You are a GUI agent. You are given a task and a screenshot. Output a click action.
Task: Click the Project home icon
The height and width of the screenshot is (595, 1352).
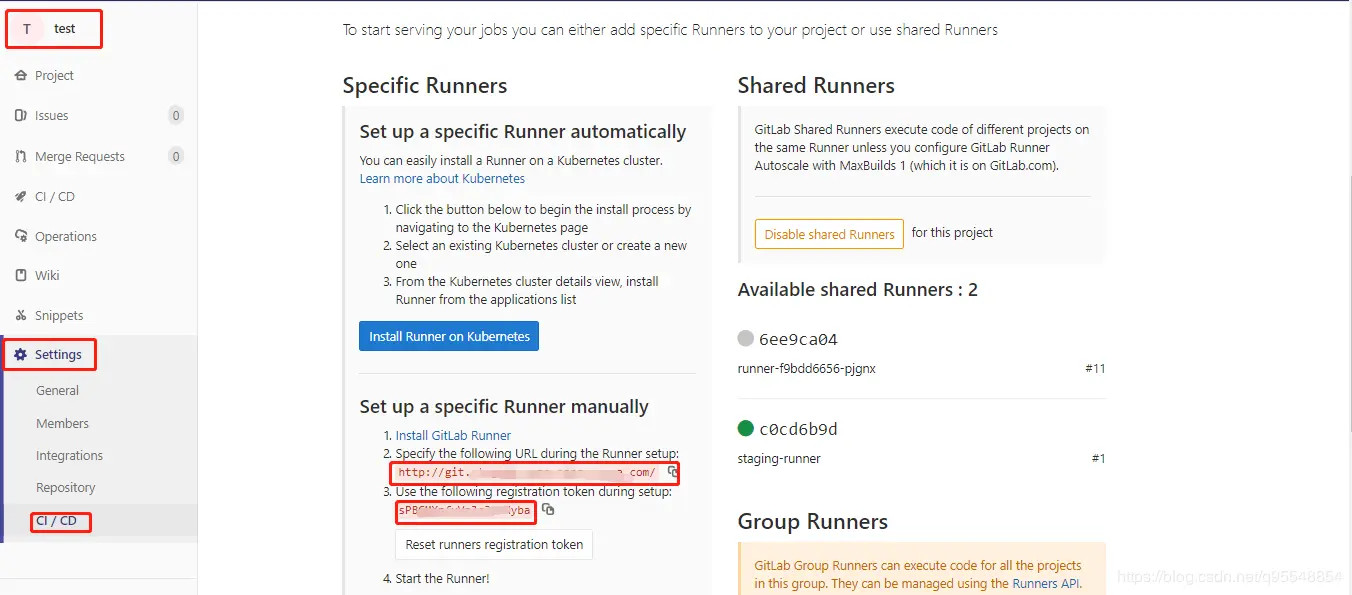[21, 76]
